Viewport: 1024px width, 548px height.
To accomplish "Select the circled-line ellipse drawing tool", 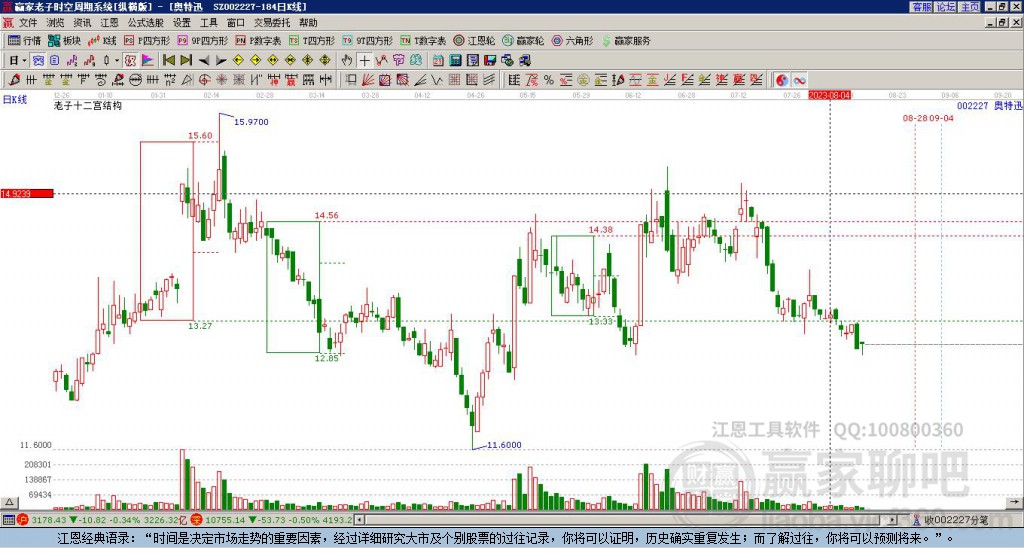I will [136, 80].
